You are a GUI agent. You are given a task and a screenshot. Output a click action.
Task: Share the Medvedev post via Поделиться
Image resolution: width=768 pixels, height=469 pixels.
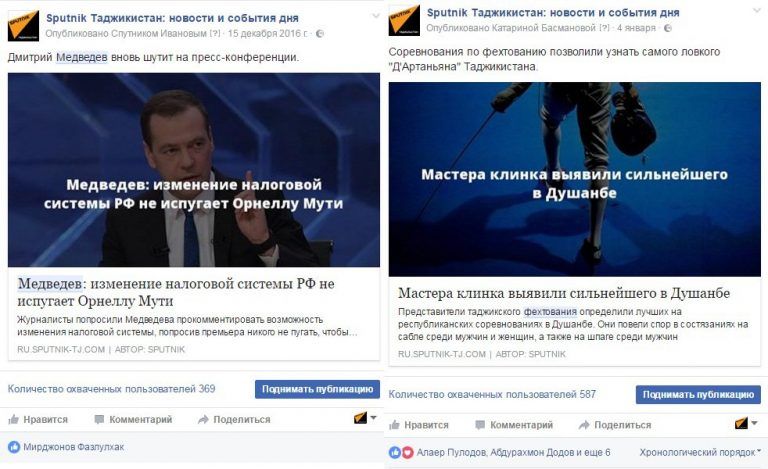(234, 420)
